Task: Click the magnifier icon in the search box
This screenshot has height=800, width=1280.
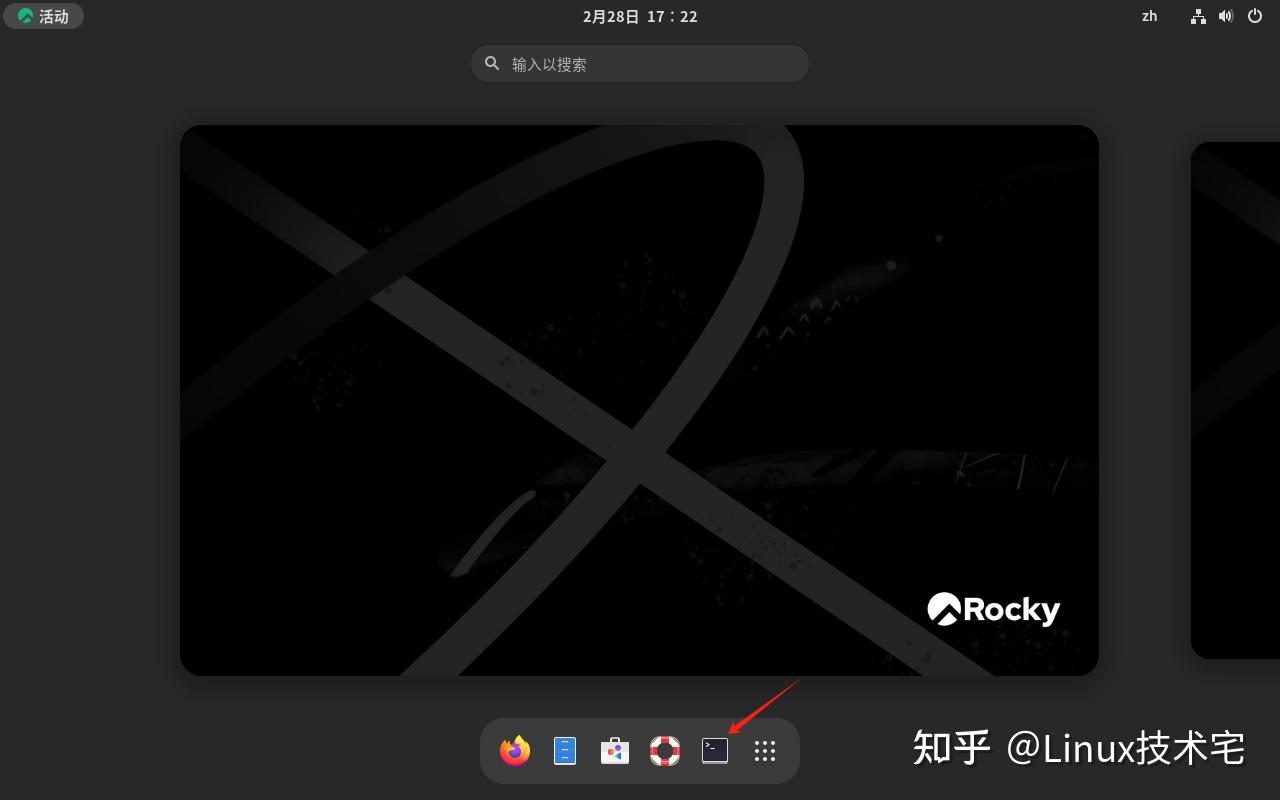Action: click(x=492, y=63)
